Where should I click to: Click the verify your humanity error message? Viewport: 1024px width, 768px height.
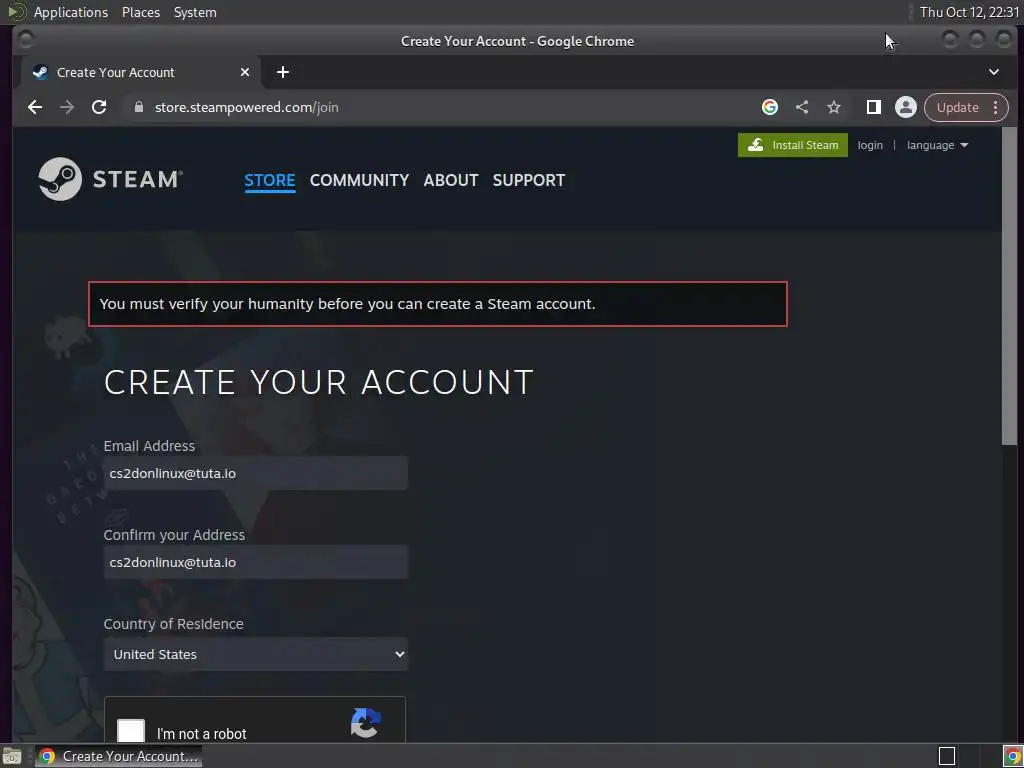438,304
